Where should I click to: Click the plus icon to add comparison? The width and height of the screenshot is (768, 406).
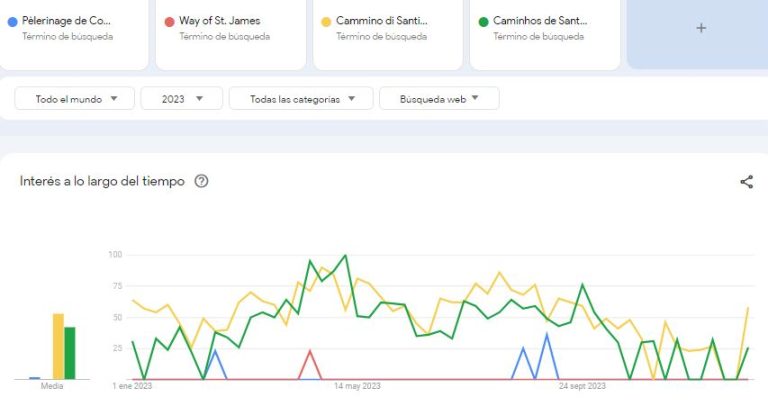(701, 28)
